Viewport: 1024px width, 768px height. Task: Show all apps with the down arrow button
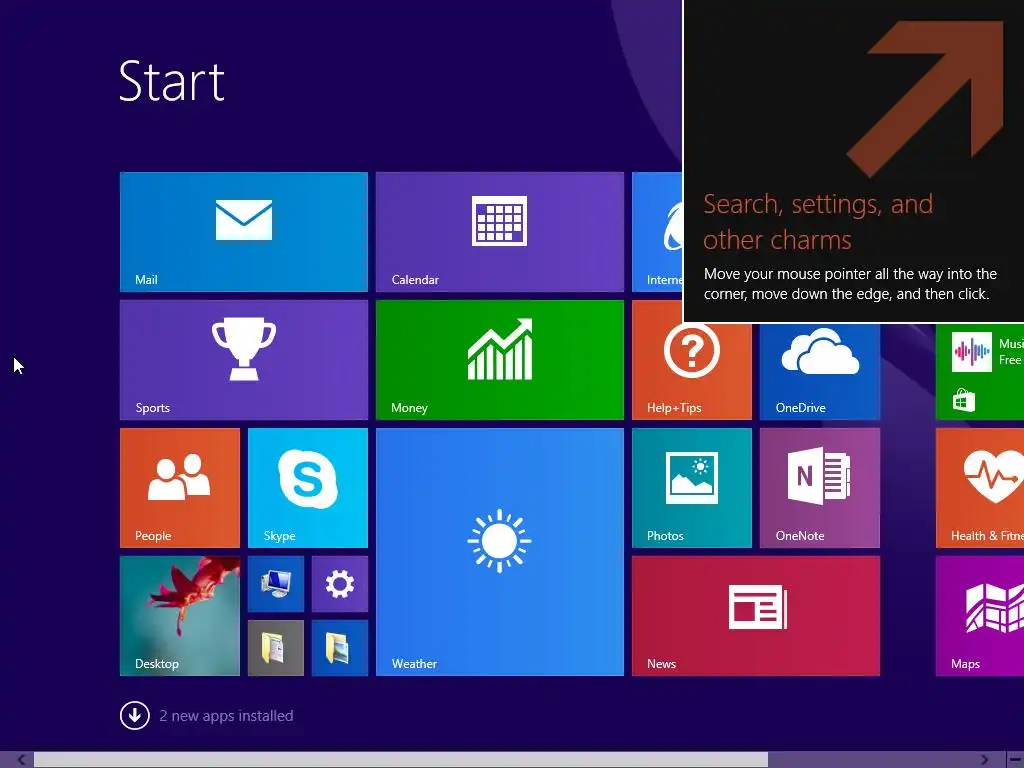click(x=135, y=716)
